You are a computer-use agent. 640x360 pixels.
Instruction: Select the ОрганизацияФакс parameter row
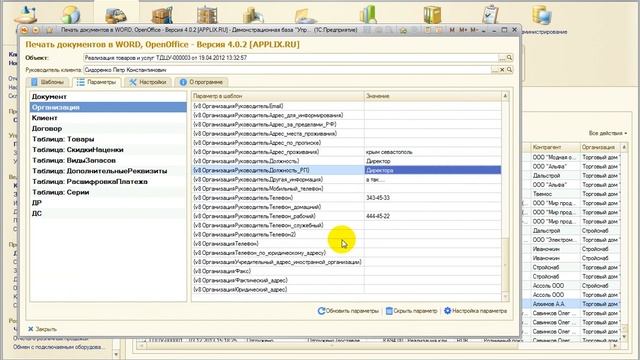(347, 271)
